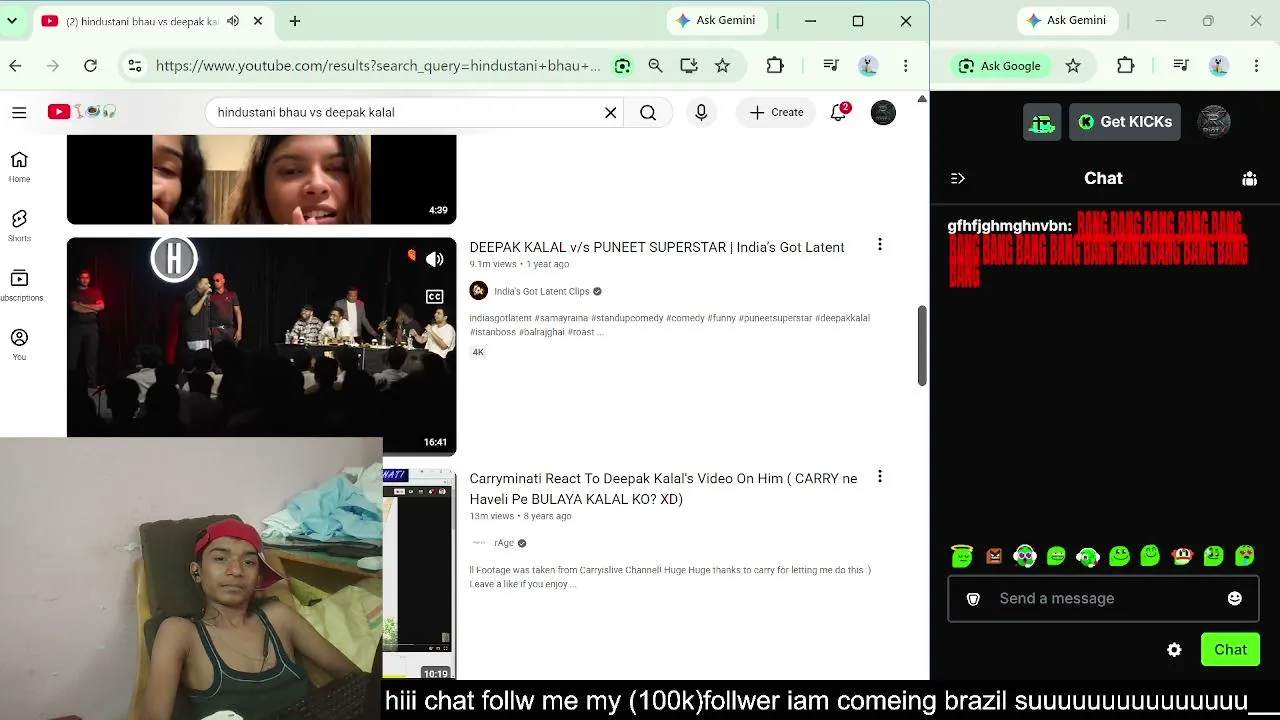The image size is (1280, 720).
Task: Click the Create button on YouTube
Action: click(777, 112)
